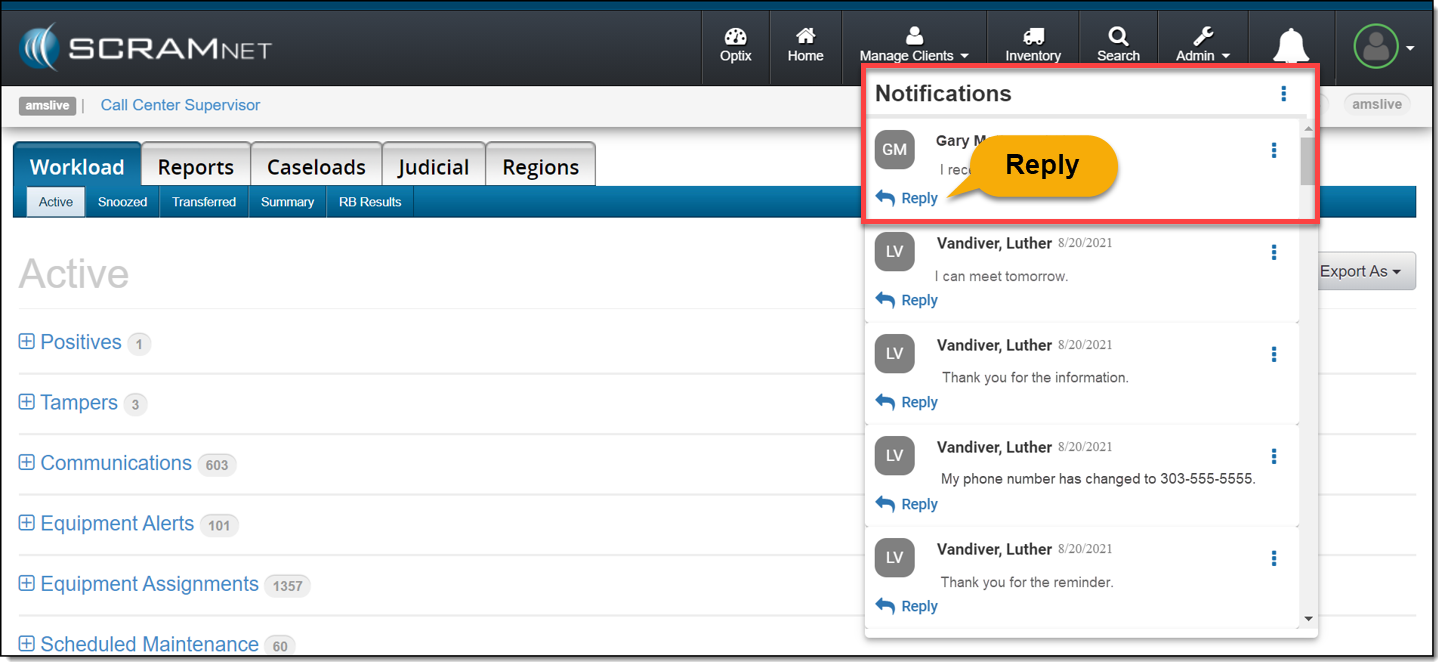Expand the Tampers section
1438x662 pixels.
(27, 402)
